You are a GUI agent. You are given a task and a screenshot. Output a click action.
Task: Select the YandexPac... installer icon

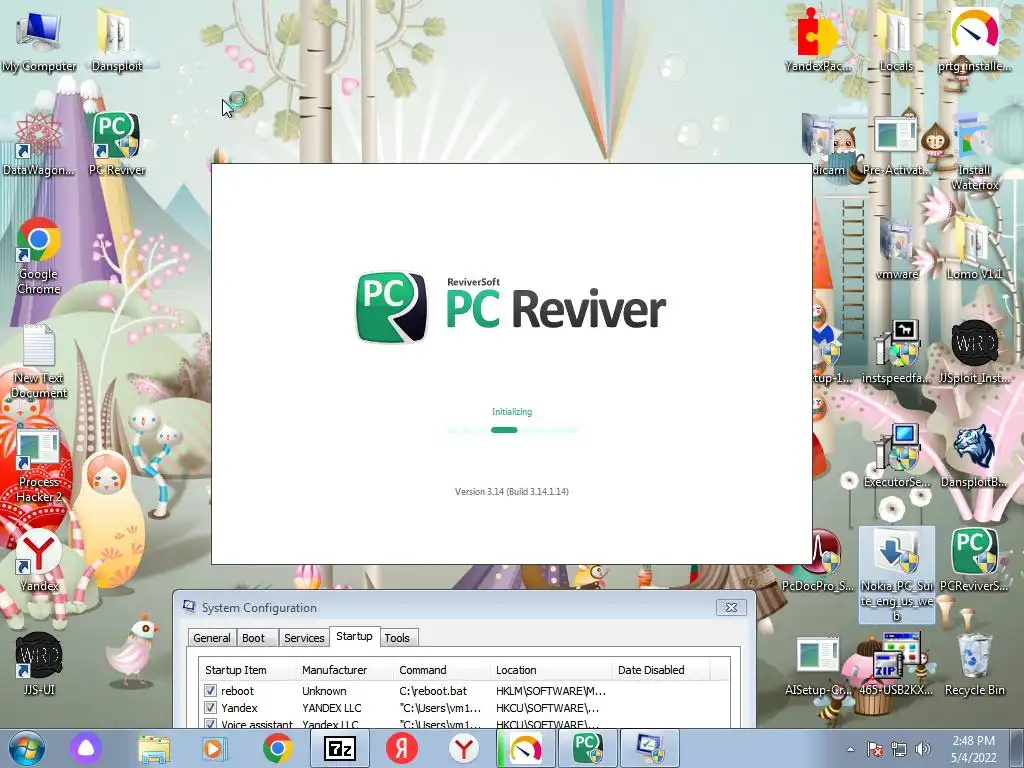coord(818,40)
